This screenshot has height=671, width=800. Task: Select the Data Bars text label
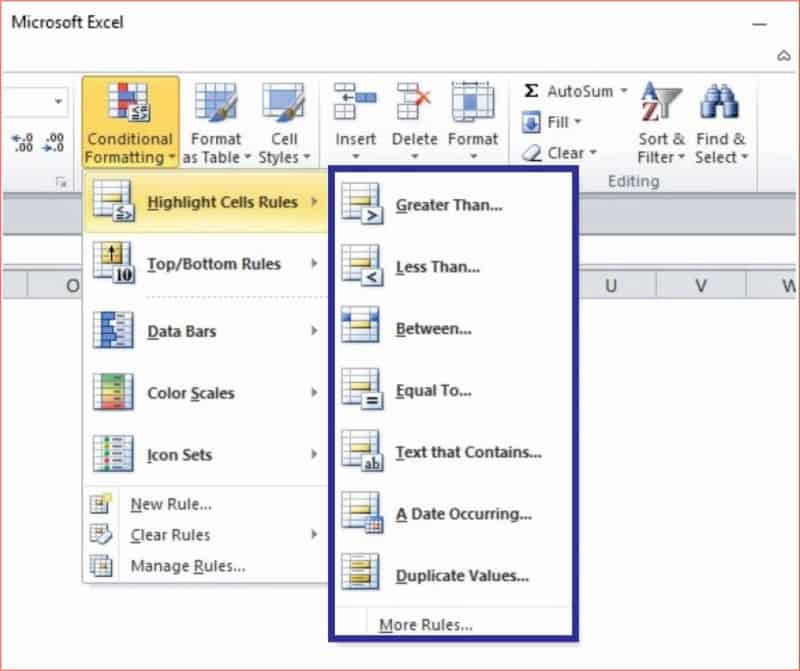pyautogui.click(x=182, y=332)
